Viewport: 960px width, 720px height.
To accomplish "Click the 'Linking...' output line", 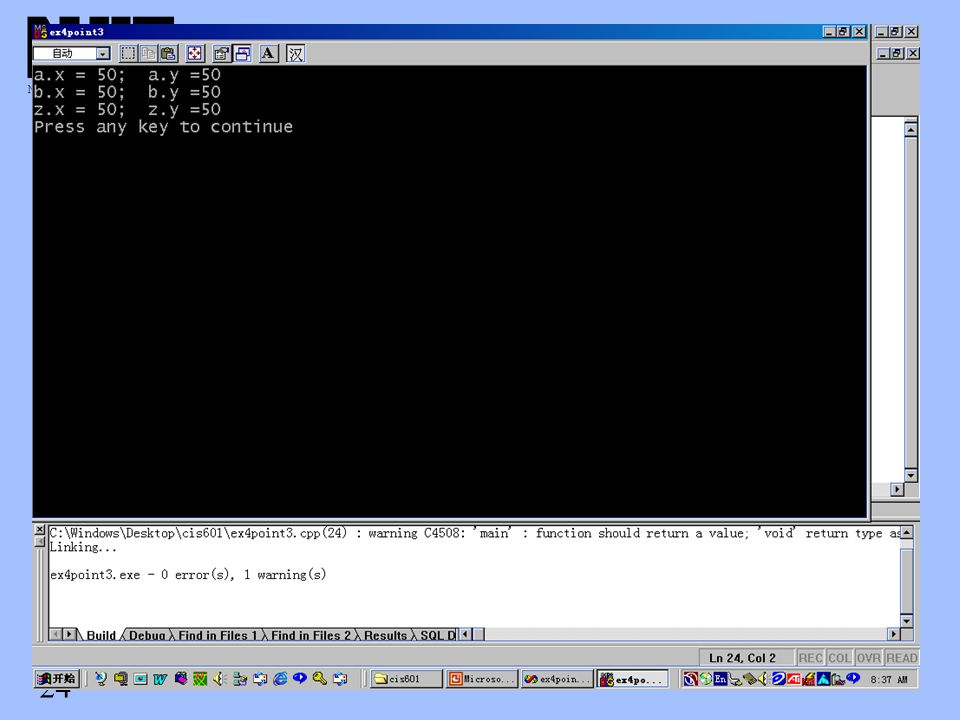I will 83,547.
